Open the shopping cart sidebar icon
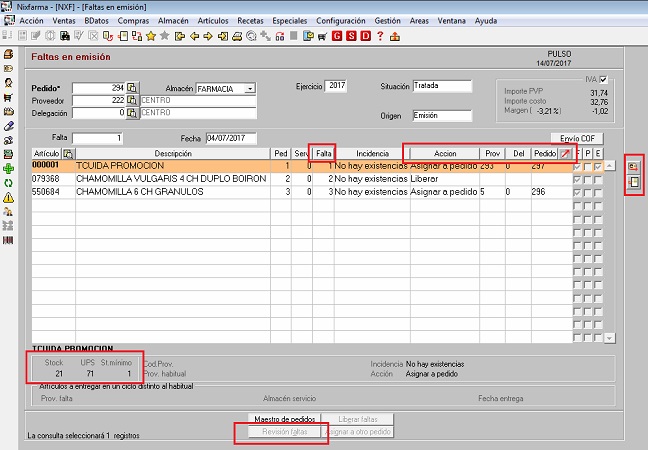 tap(8, 97)
